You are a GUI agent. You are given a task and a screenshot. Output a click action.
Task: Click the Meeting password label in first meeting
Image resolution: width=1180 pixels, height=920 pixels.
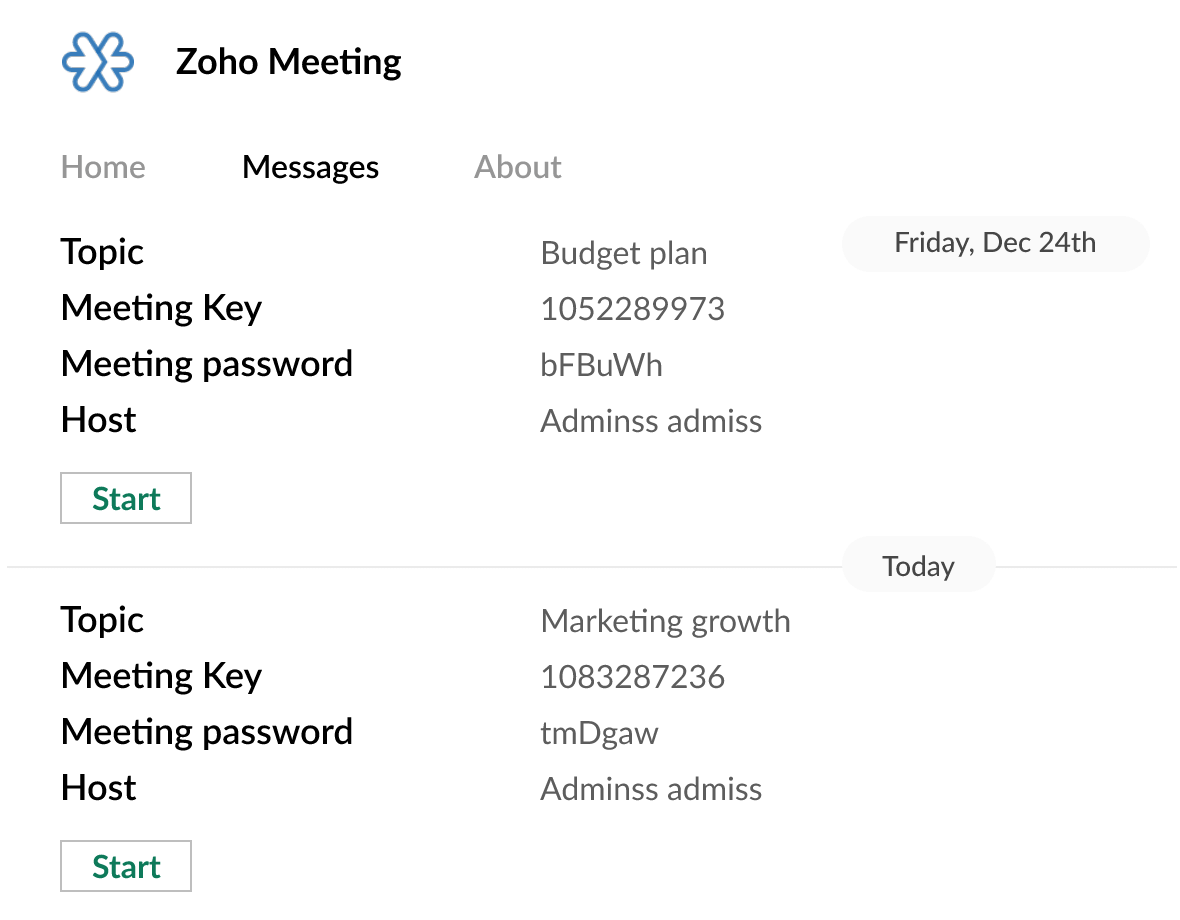(x=206, y=364)
